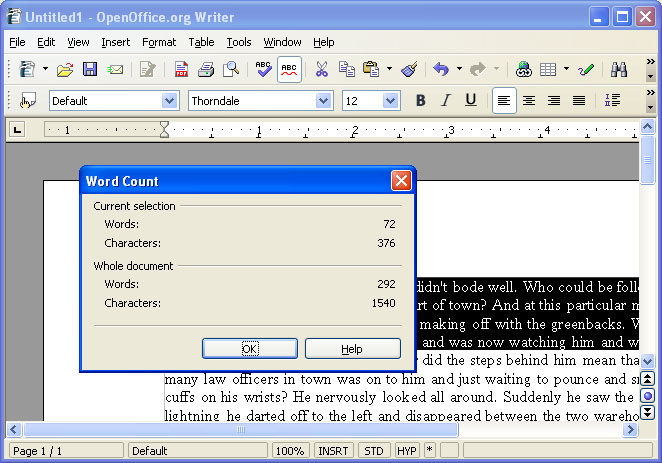Click the Cut scissors icon
662x463 pixels.
322,70
